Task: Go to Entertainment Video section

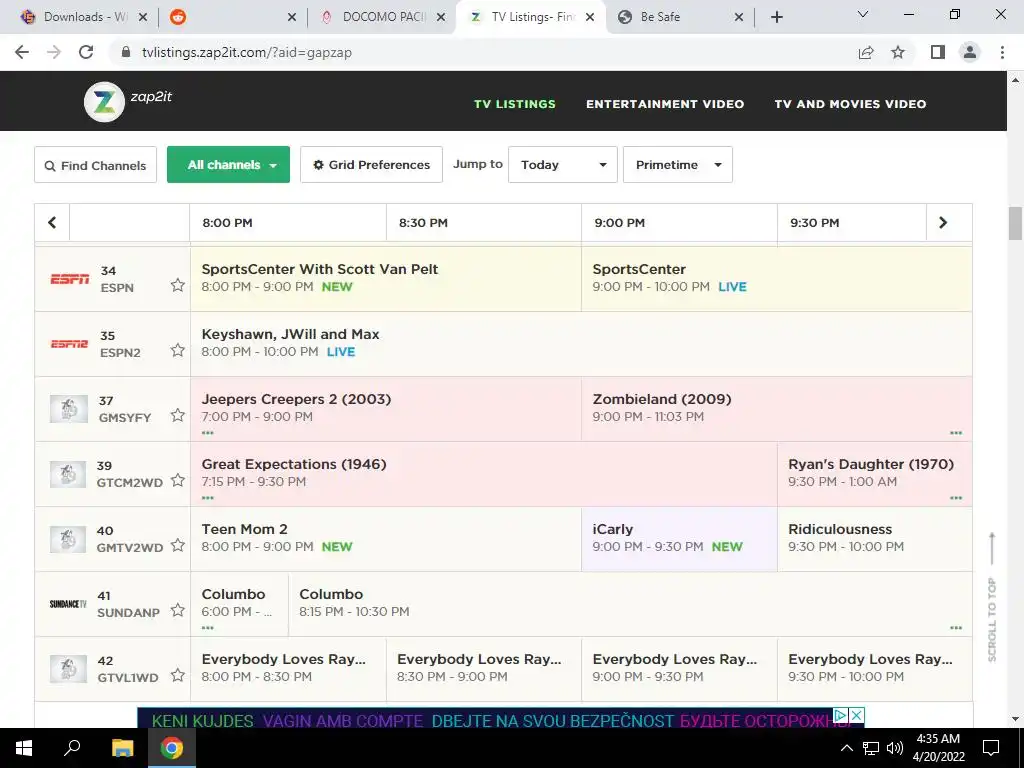Action: click(x=665, y=104)
